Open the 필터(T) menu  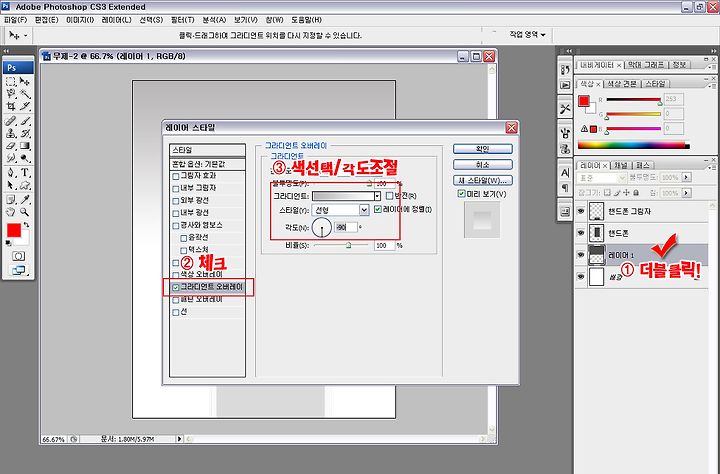(183, 20)
